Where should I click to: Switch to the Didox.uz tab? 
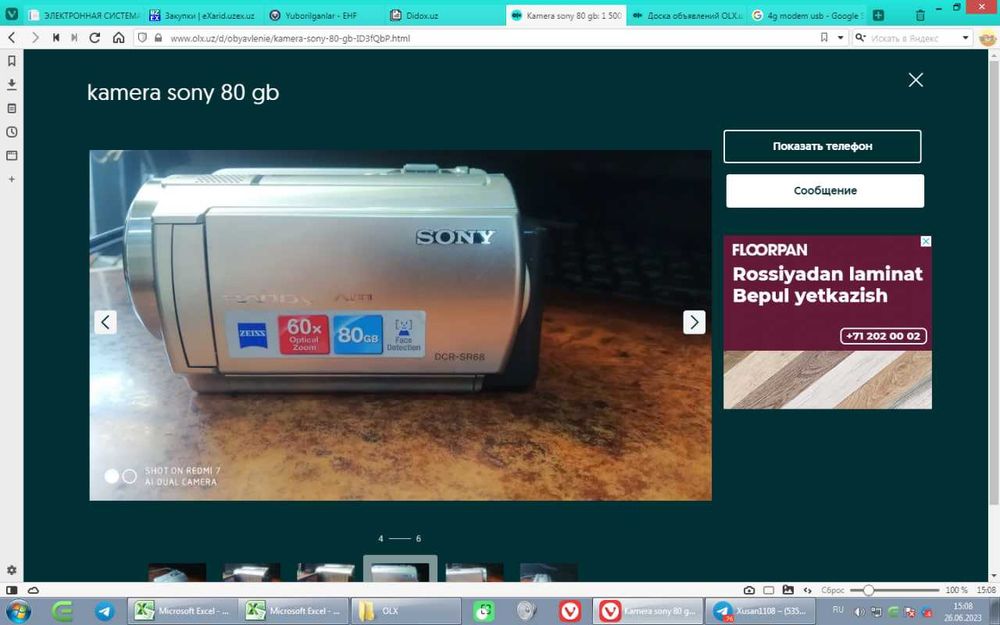tap(444, 15)
